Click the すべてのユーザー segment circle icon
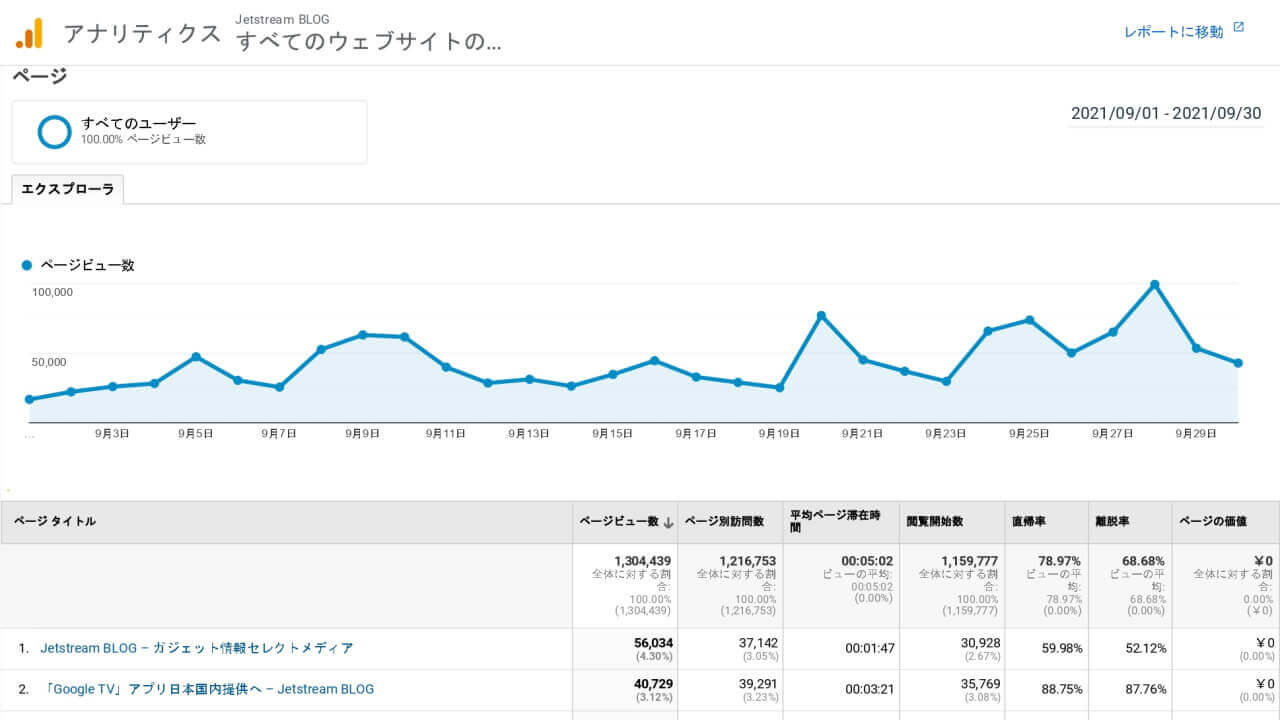Screen dimensions: 1280x720 [x=54, y=131]
